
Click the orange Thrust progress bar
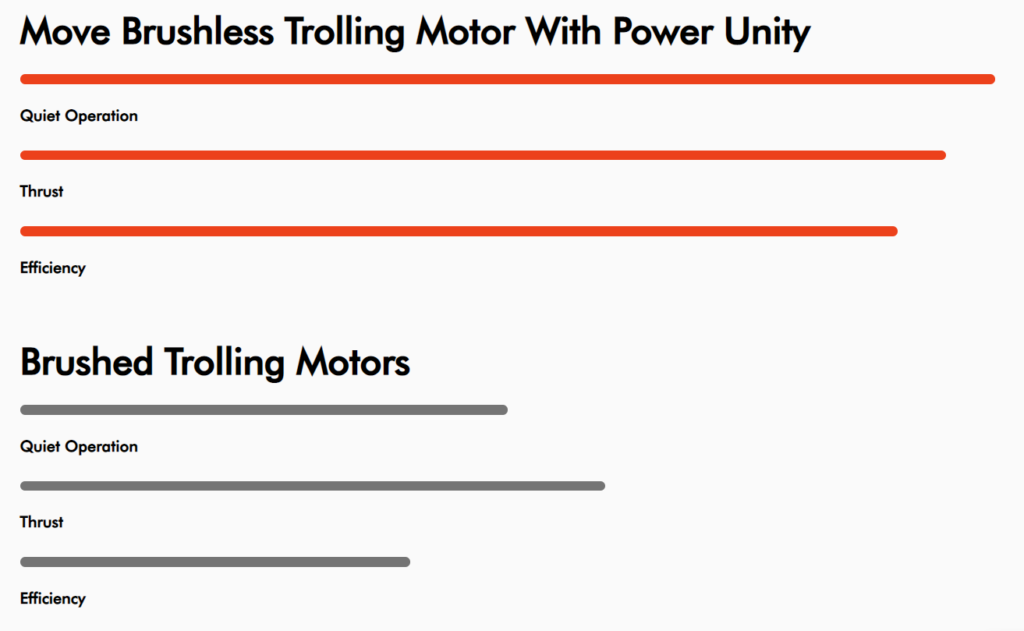(x=483, y=155)
